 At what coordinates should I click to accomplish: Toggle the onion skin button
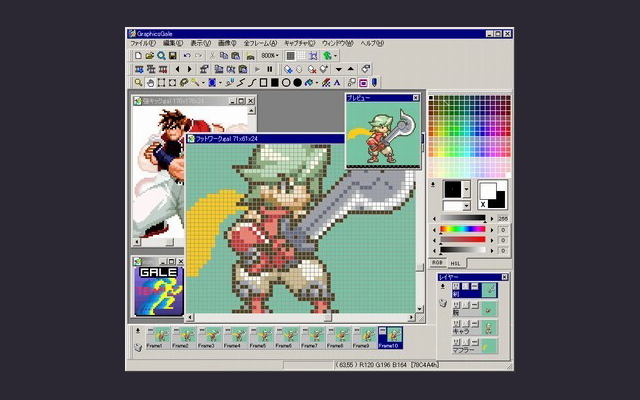click(363, 83)
